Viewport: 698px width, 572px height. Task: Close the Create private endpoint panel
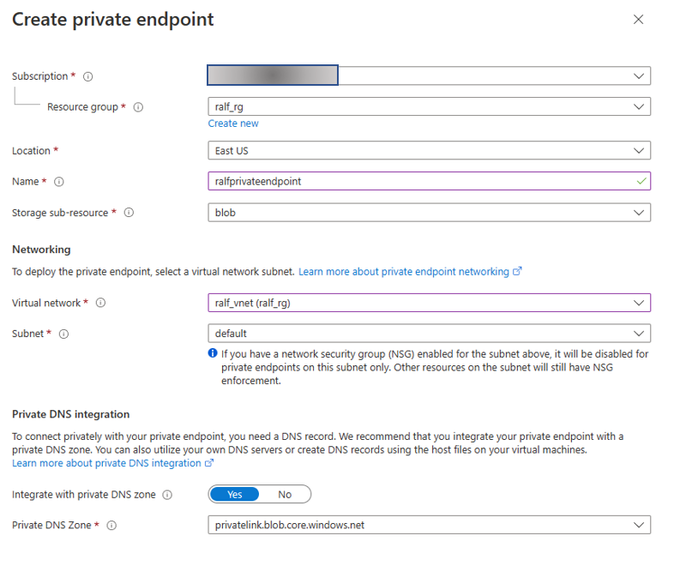[x=638, y=19]
